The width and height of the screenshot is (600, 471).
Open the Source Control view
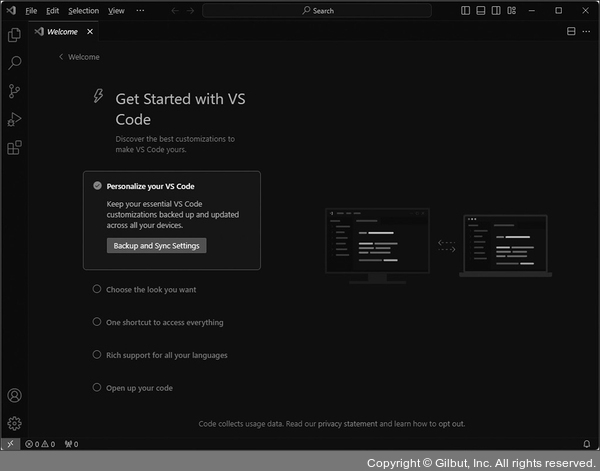(x=14, y=91)
